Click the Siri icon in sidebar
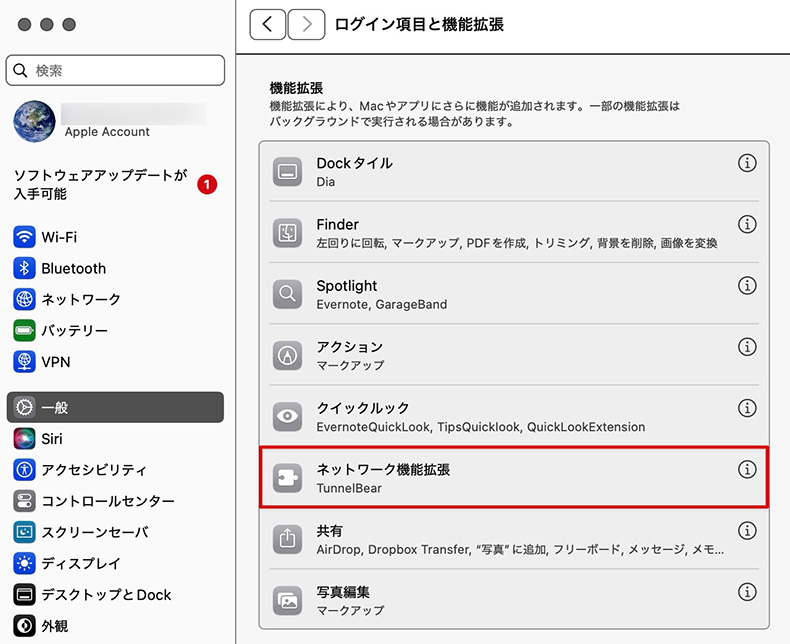This screenshot has height=644, width=790. (25, 439)
